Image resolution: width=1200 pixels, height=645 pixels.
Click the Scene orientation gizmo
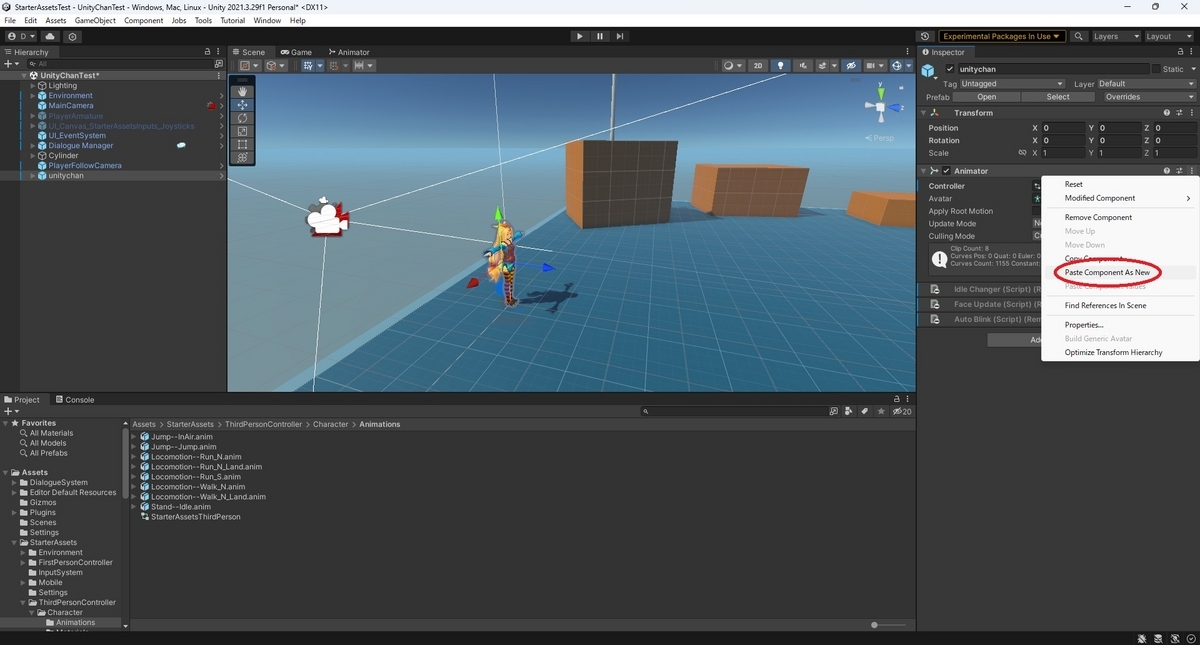pos(880,105)
